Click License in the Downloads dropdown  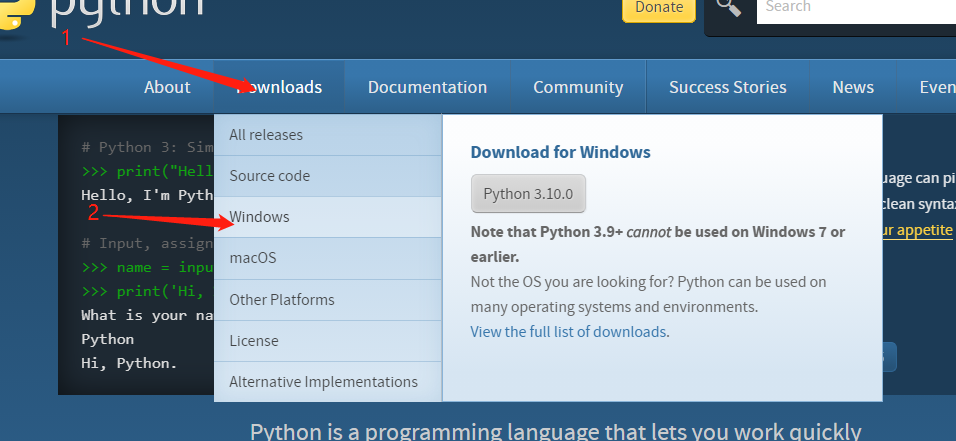pyautogui.click(x=254, y=341)
